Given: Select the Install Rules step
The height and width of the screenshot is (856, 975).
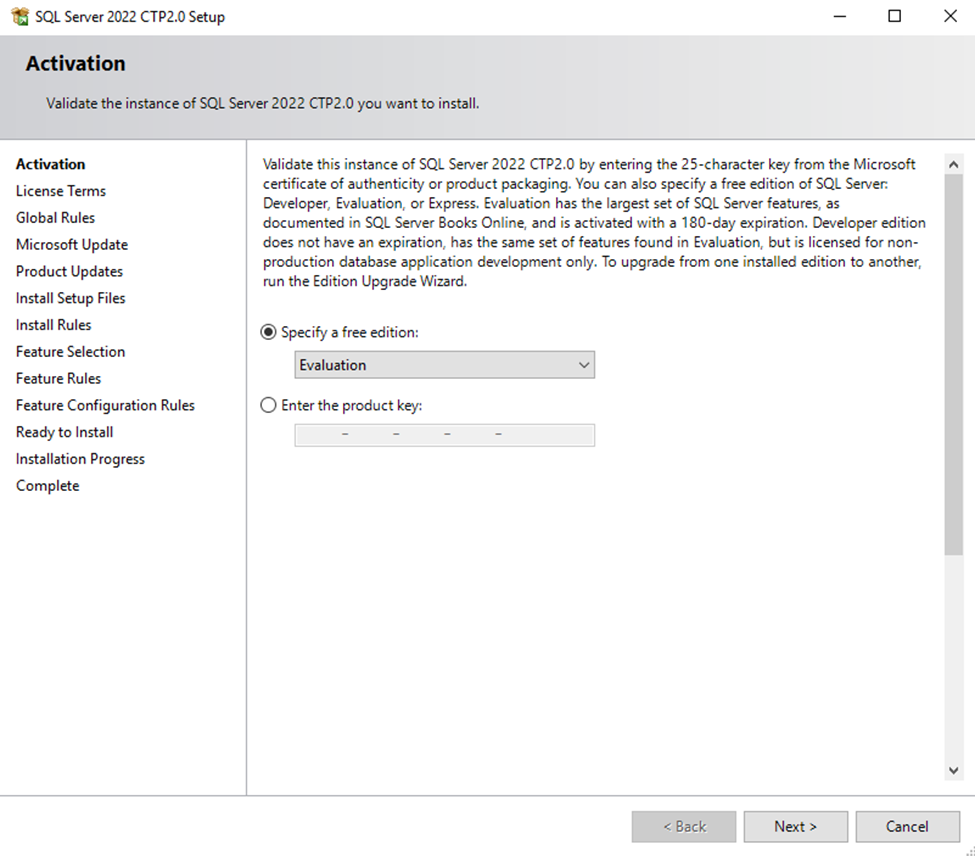Looking at the screenshot, I should point(53,324).
